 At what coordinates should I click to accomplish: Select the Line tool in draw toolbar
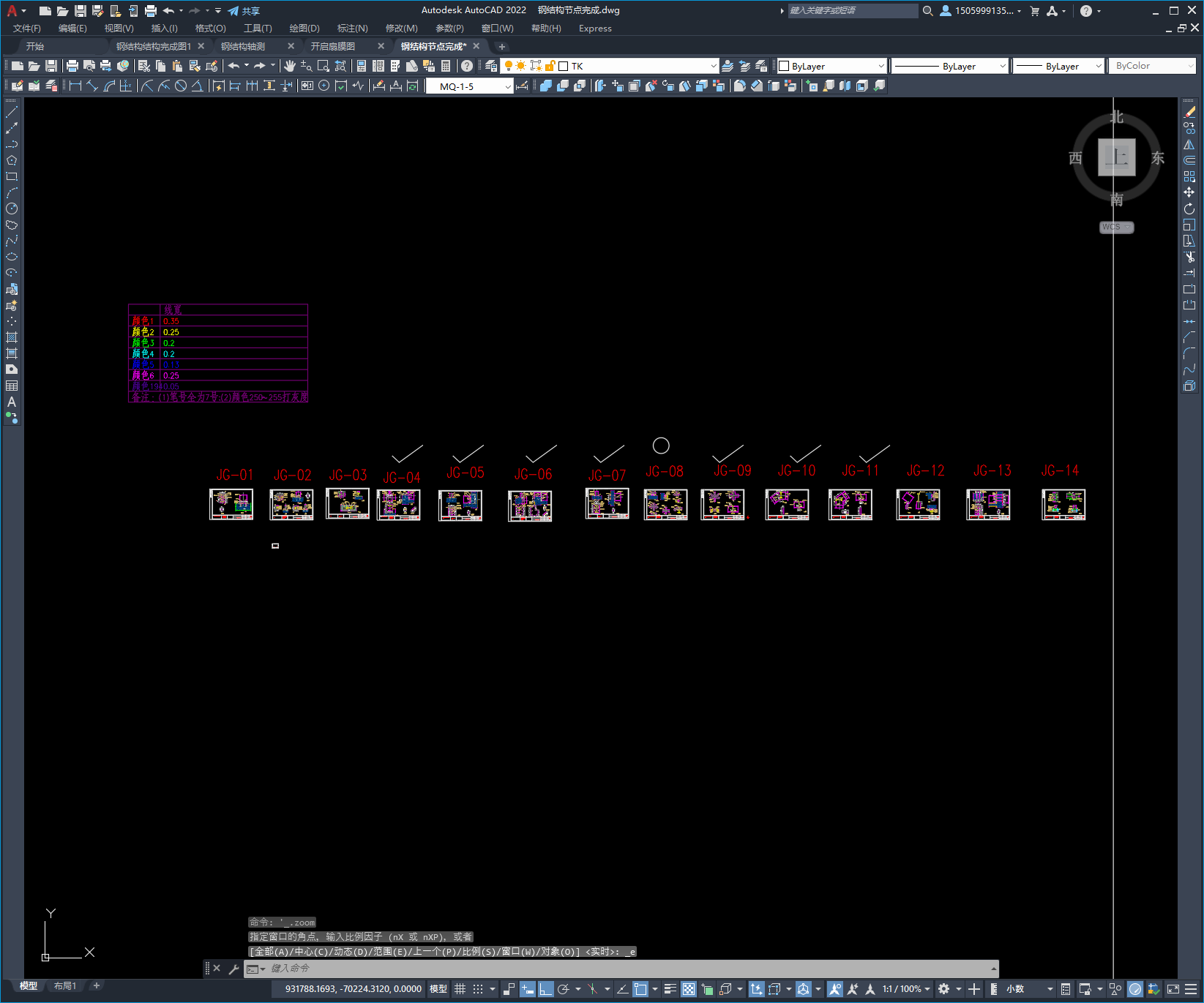[x=12, y=113]
